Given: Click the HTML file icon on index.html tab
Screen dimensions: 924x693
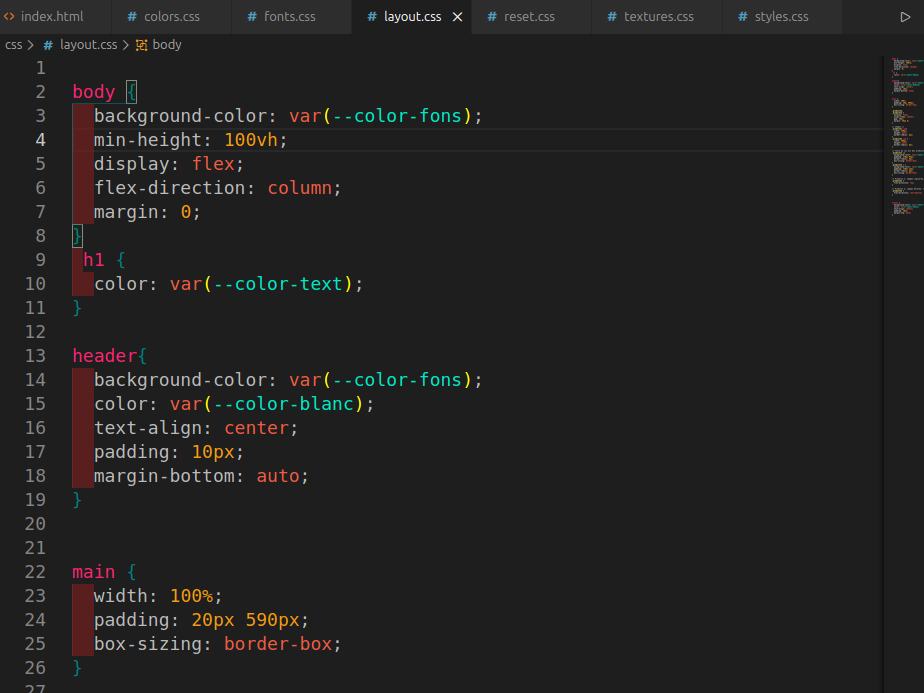Looking at the screenshot, I should [9, 17].
